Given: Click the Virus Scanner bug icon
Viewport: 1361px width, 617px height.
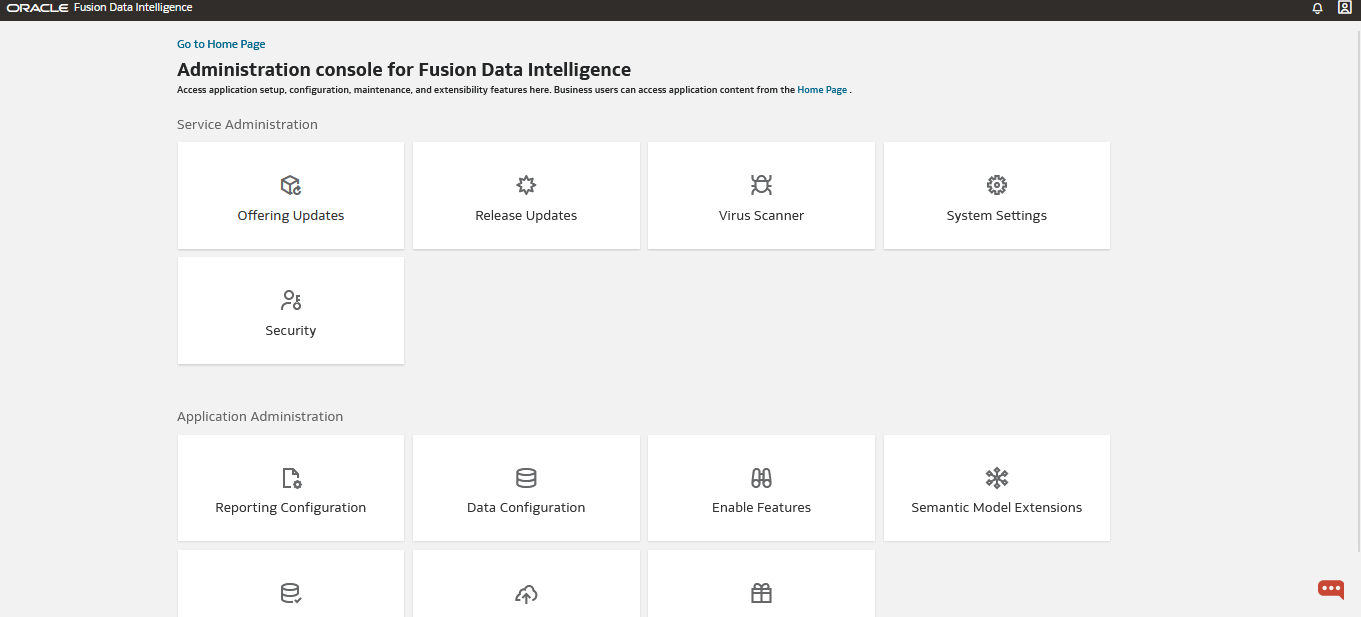Looking at the screenshot, I should pyautogui.click(x=761, y=185).
